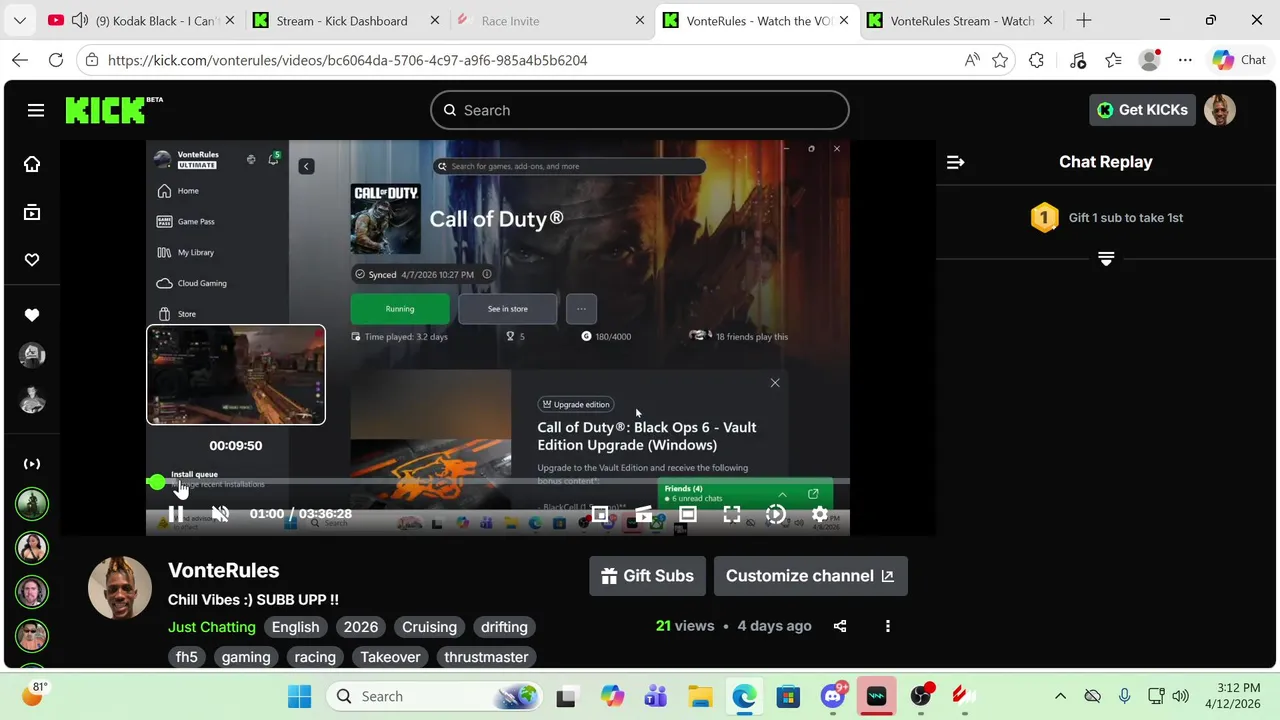Viewport: 1280px width, 720px height.
Task: Enable picture-in-picture mode in player
Action: 599,514
